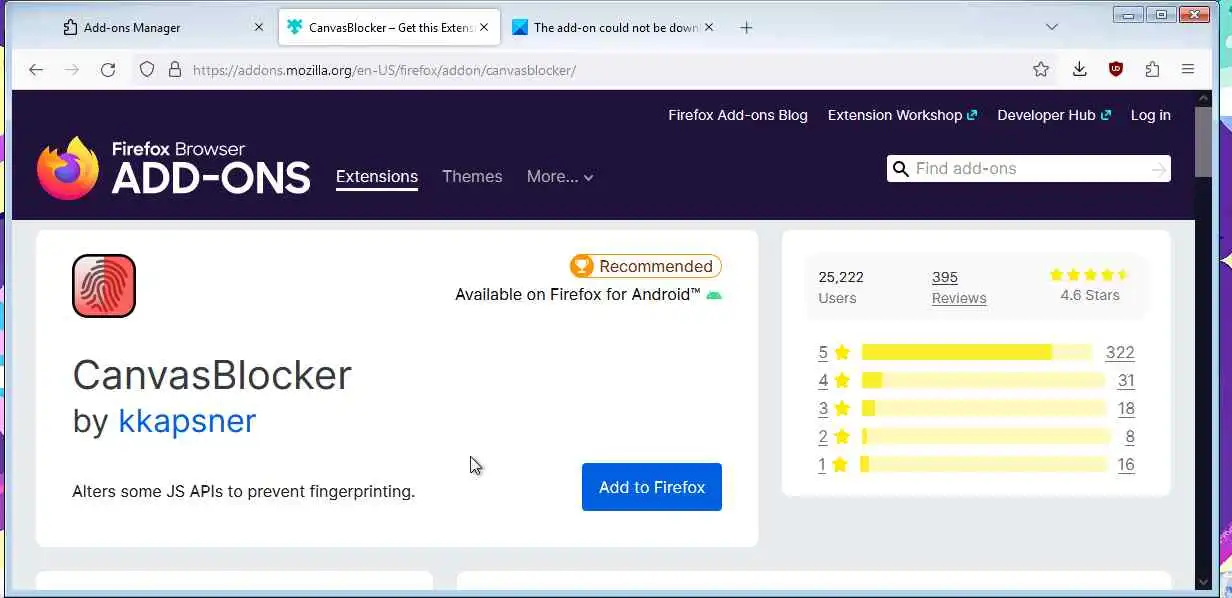Image resolution: width=1232 pixels, height=598 pixels.
Task: Open the shield tracking protection icon
Action: click(x=147, y=69)
